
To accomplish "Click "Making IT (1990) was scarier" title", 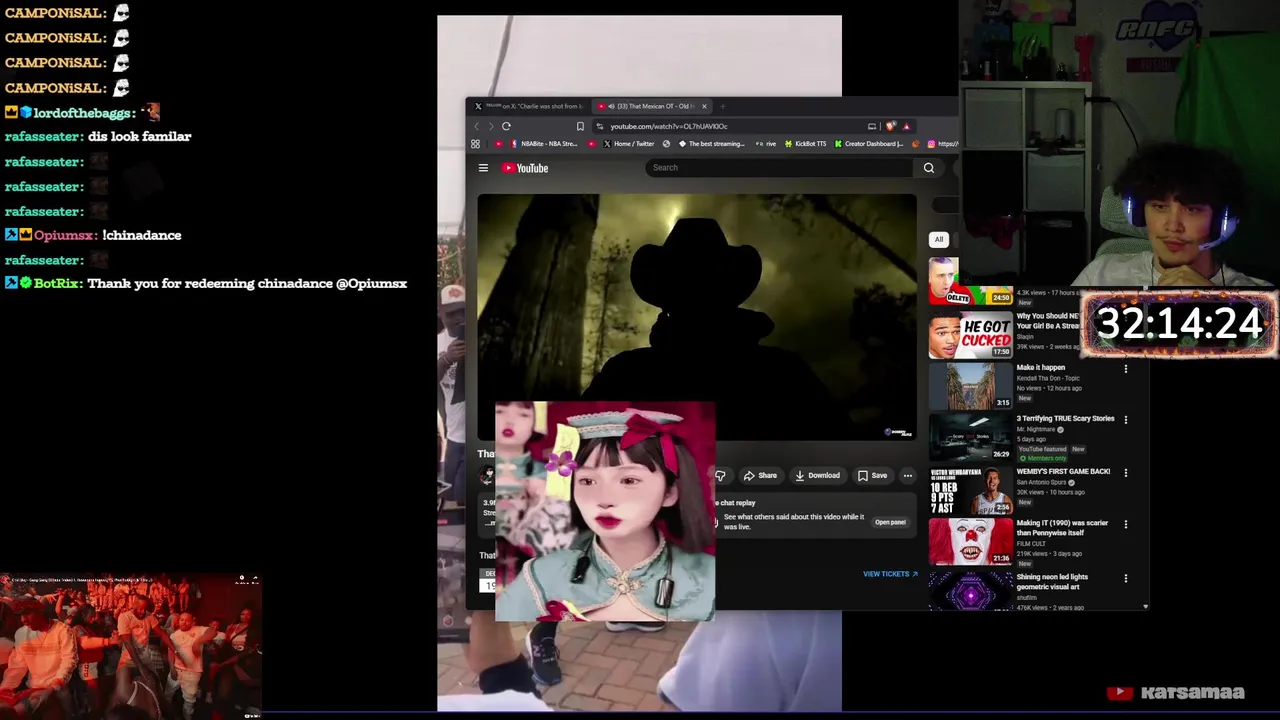I will (1062, 528).
